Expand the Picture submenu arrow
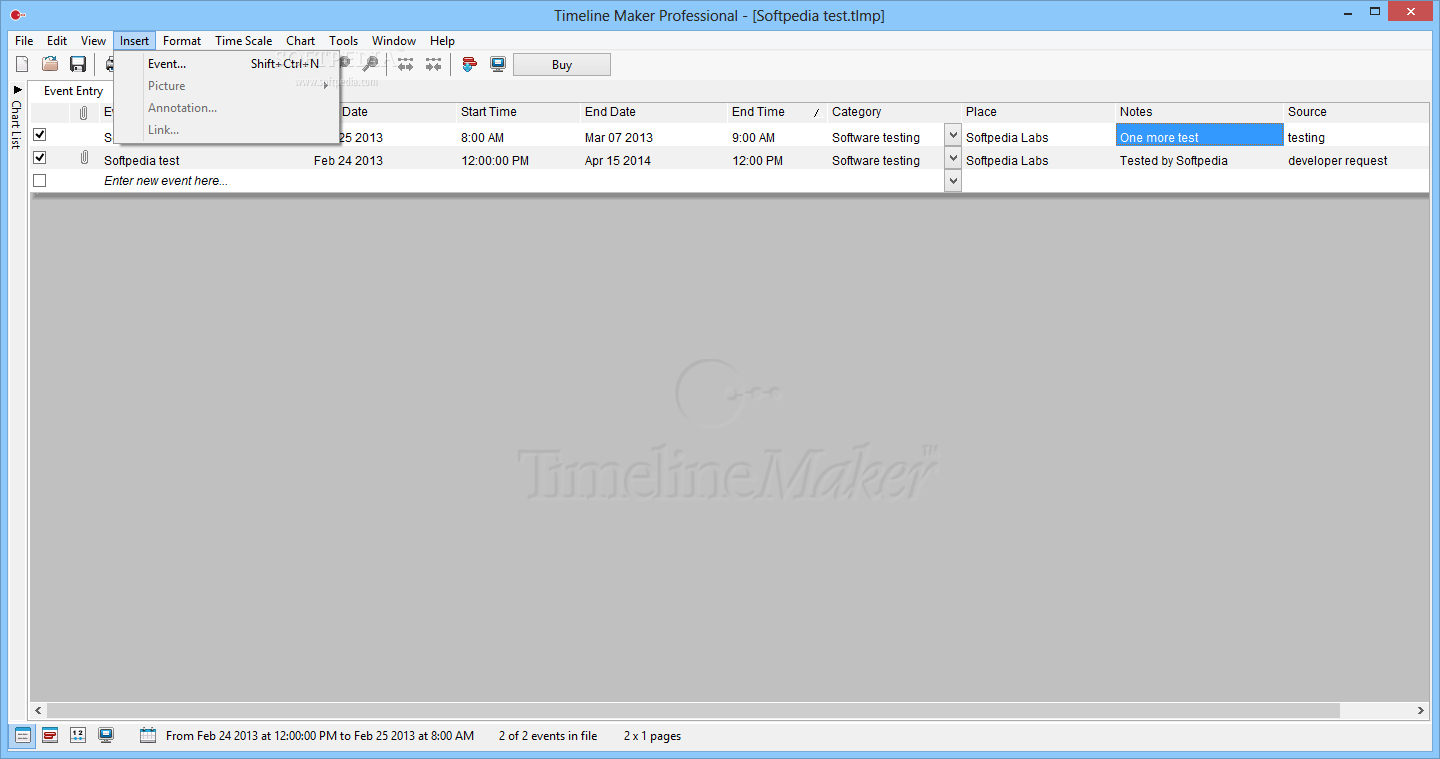Viewport: 1440px width, 759px height. pos(326,86)
